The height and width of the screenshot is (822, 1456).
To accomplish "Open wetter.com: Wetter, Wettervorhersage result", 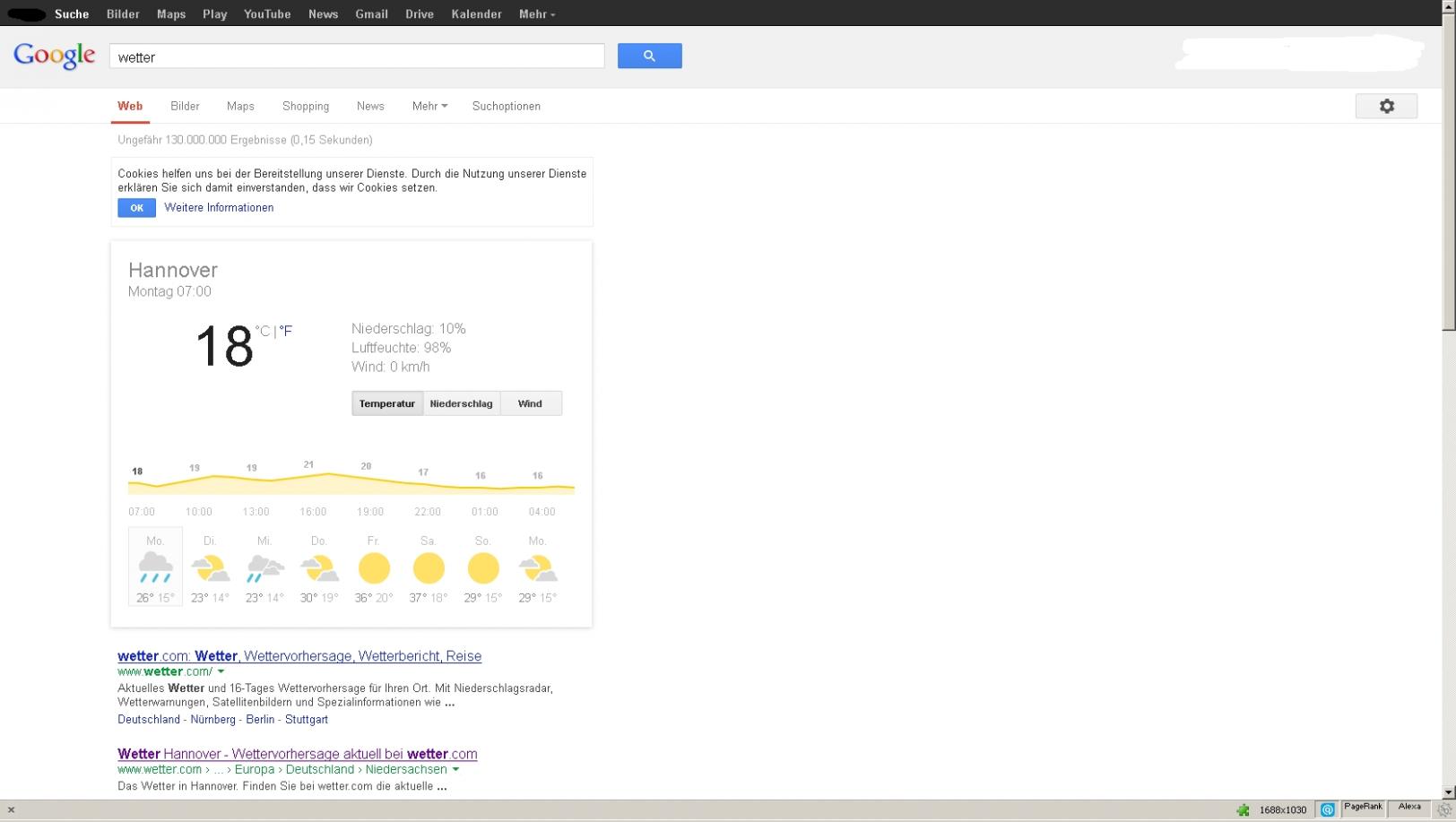I will tap(299, 656).
